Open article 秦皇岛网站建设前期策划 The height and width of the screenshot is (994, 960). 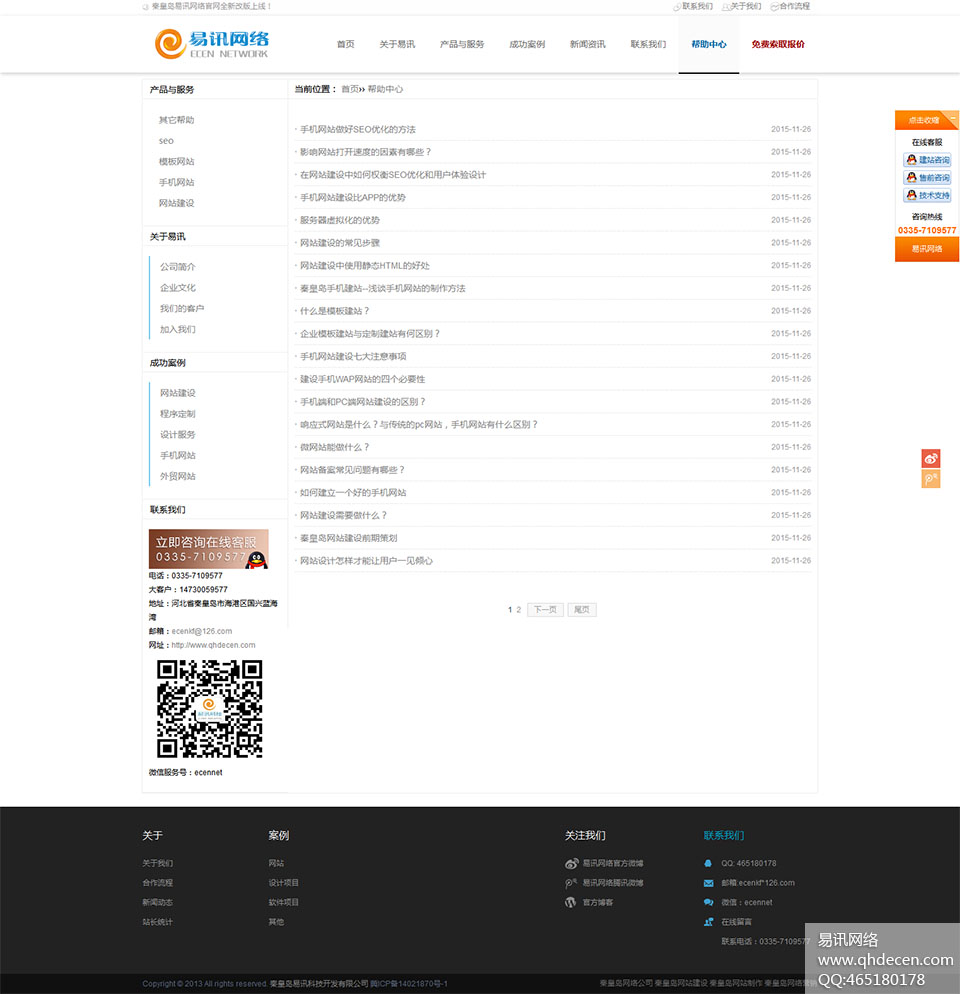(349, 538)
